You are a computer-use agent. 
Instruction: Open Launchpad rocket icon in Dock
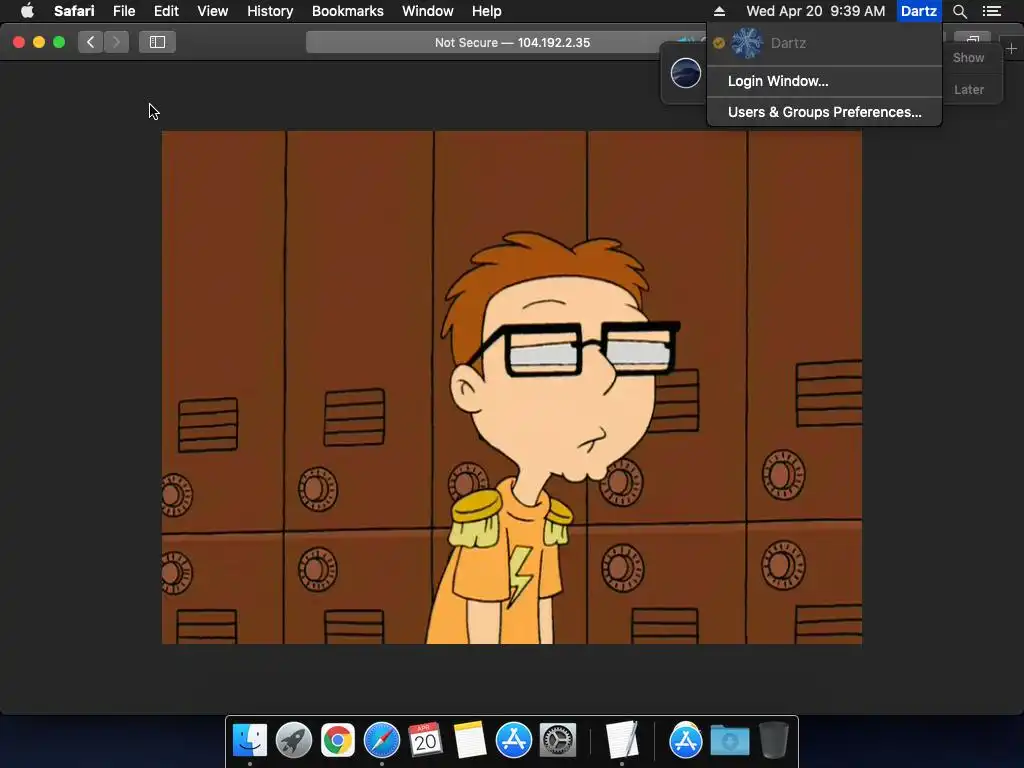[x=294, y=741]
